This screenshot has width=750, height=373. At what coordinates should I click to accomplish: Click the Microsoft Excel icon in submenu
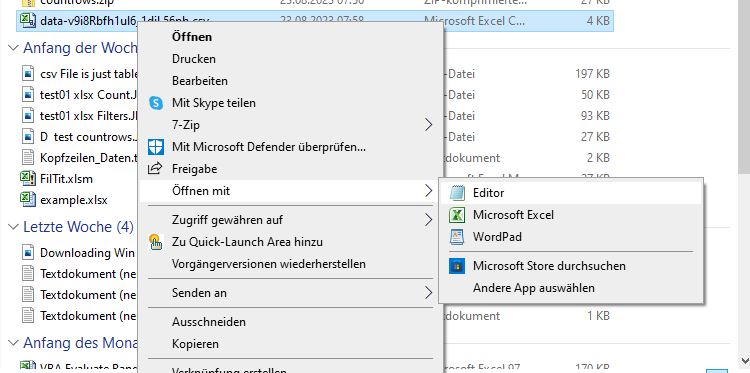pos(457,215)
